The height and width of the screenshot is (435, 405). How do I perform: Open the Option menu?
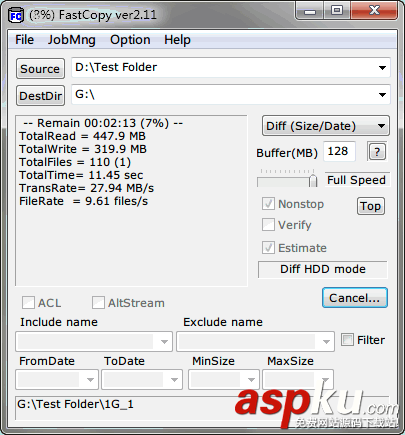(x=130, y=40)
